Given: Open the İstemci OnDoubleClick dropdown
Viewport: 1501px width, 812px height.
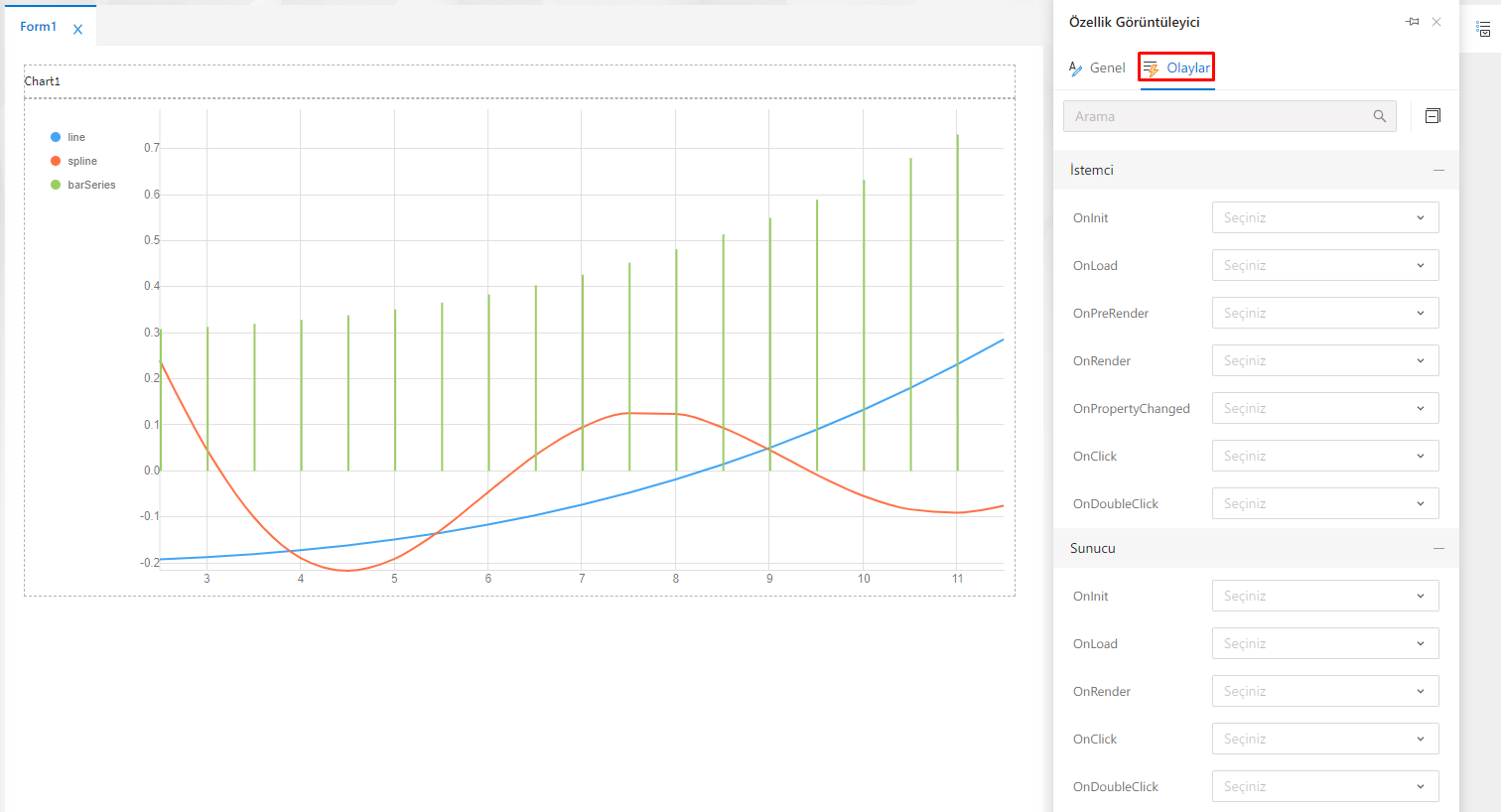Looking at the screenshot, I should [1324, 503].
